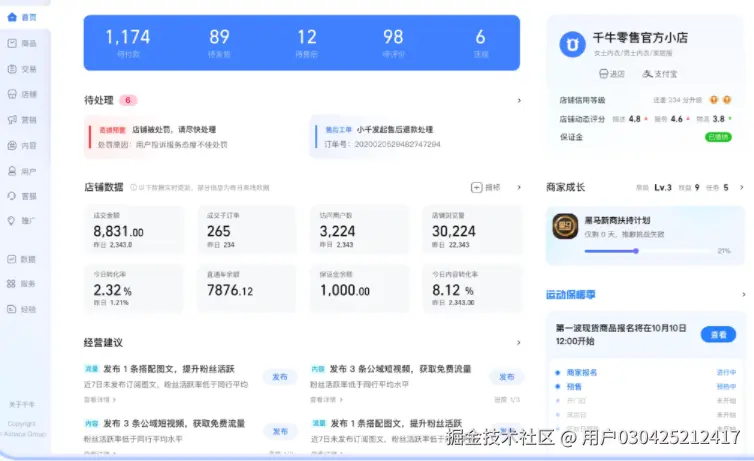Image resolution: width=754 pixels, height=461 pixels.
Task: Open 查看详情 under 发布 1 条搭配图文 top-left
Action: [100, 399]
